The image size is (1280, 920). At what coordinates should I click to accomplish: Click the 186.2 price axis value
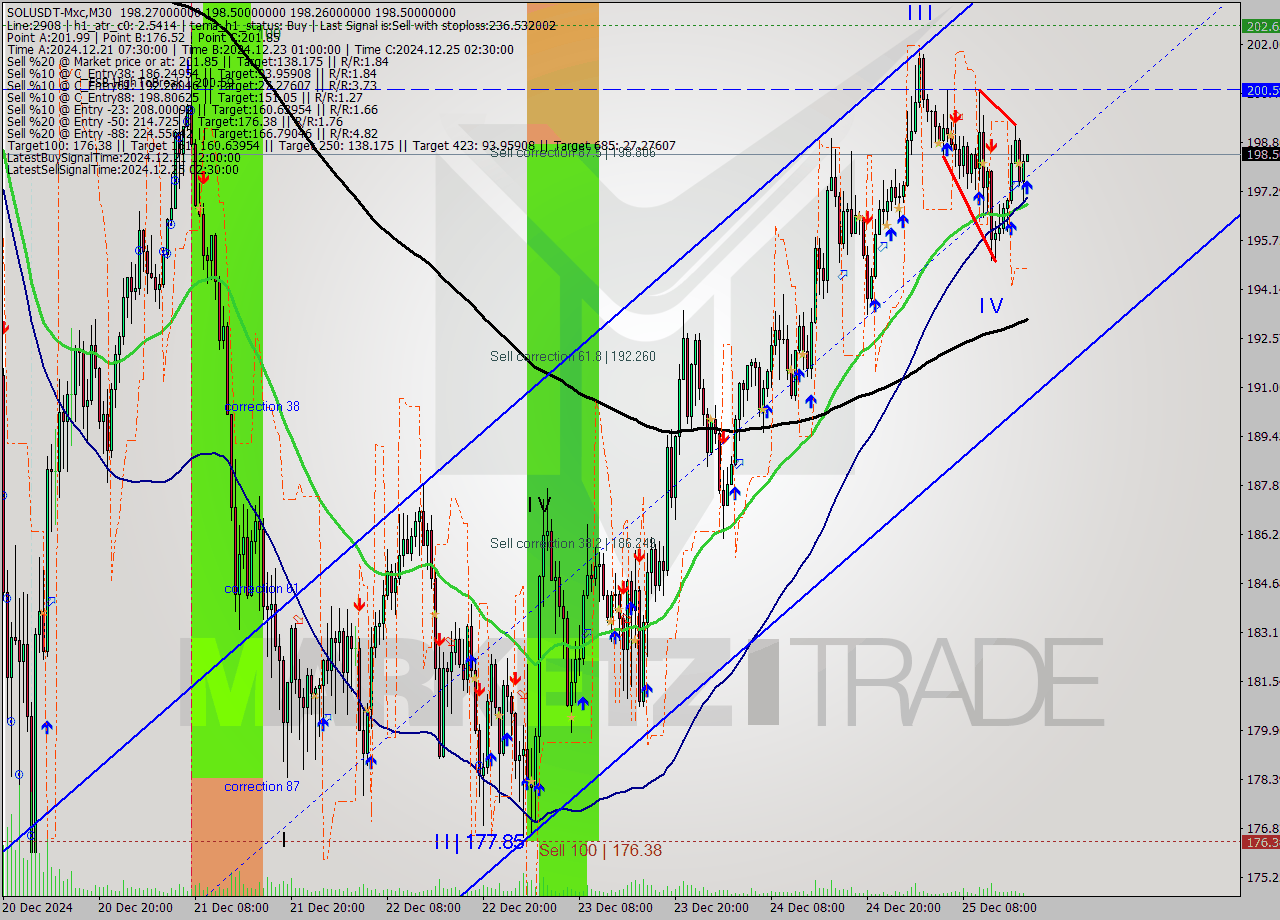coord(1262,534)
